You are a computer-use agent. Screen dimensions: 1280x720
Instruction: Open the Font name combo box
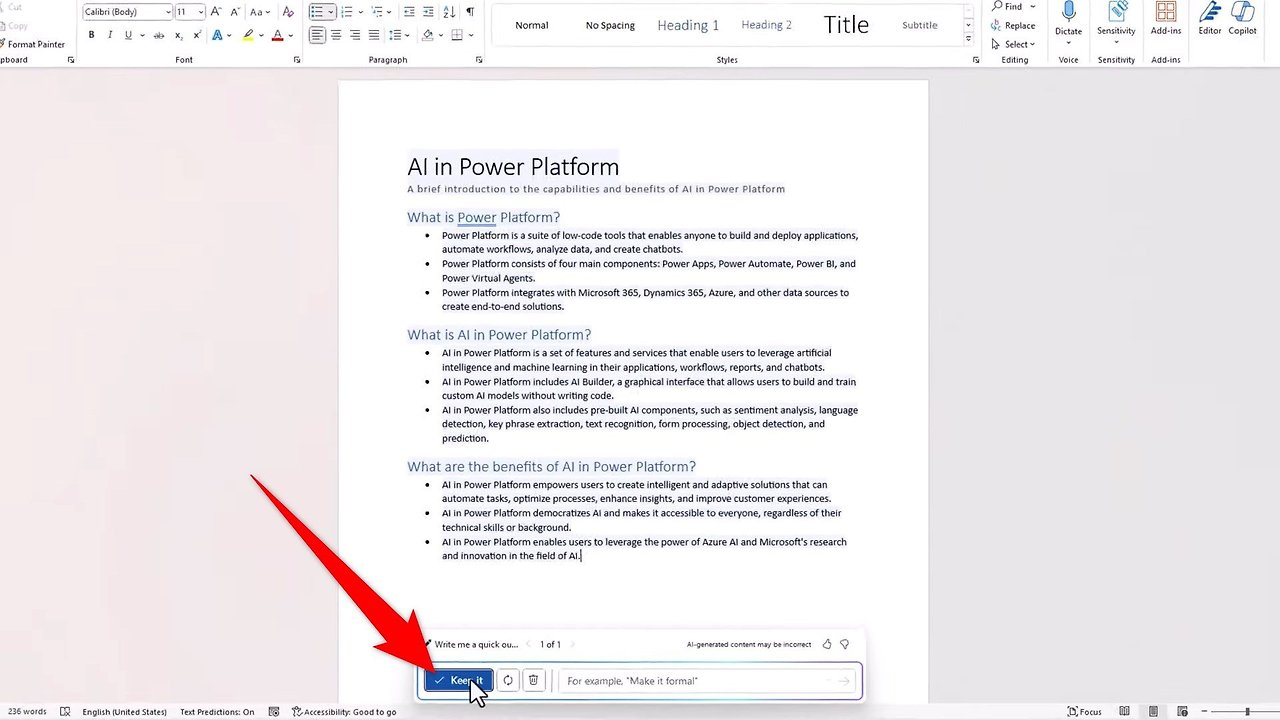[x=127, y=12]
